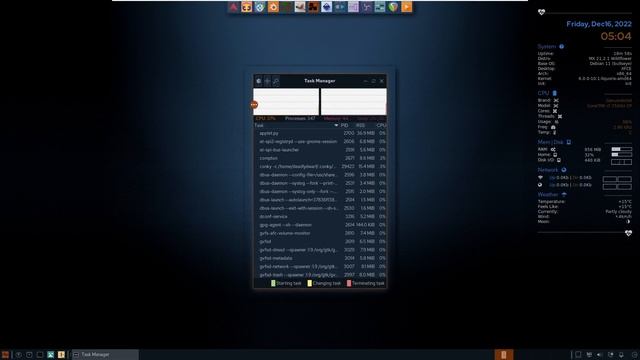The image size is (640, 360).
Task: Sort processes by the PID column header
Action: pyautogui.click(x=344, y=125)
